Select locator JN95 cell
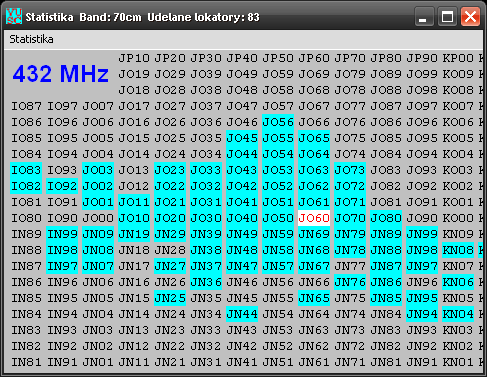The height and width of the screenshot is (377, 487). tap(422, 298)
